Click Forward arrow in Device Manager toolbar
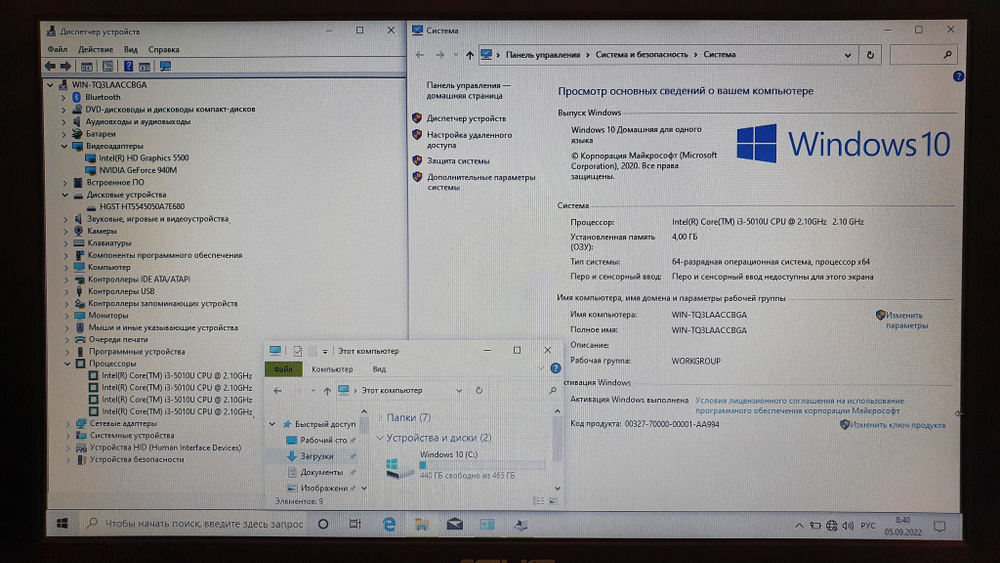The width and height of the screenshot is (1000, 563). 65,66
